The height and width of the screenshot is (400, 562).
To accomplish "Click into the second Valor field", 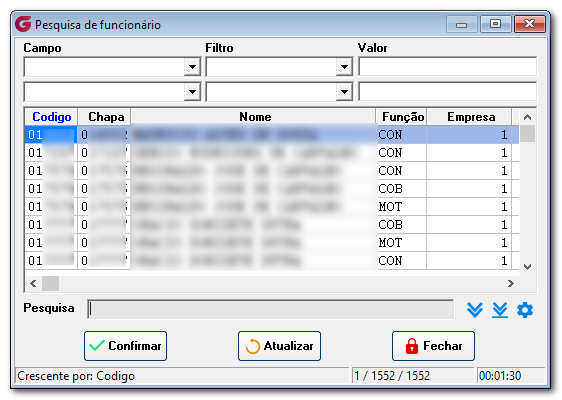I will 447,92.
